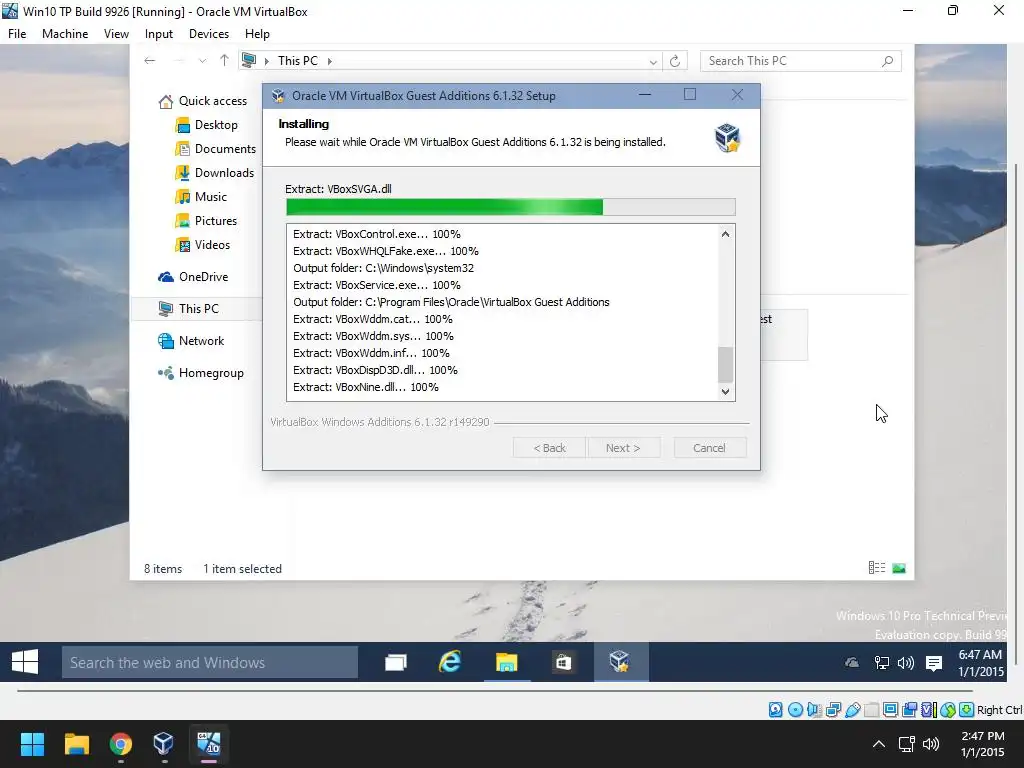
Task: Open the audio status icon in VirtualBox
Action: (x=814, y=710)
